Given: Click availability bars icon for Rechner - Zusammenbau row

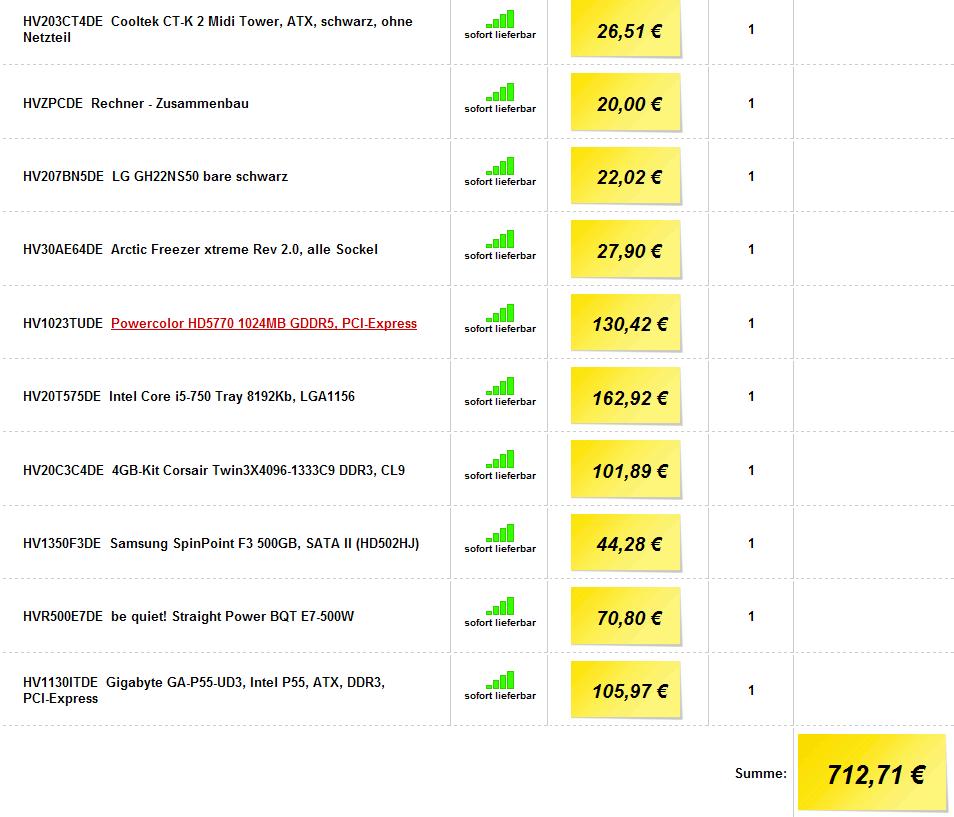Looking at the screenshot, I should coord(500,92).
